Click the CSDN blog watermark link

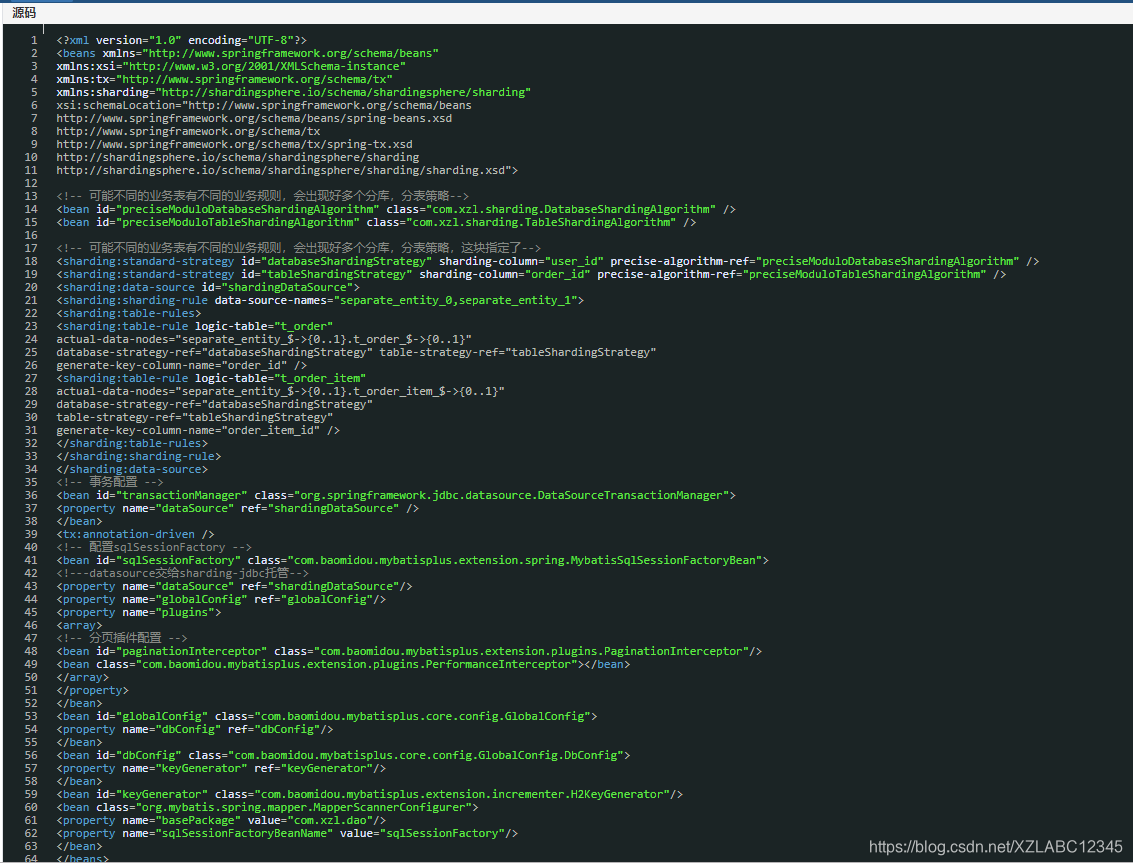tap(996, 845)
